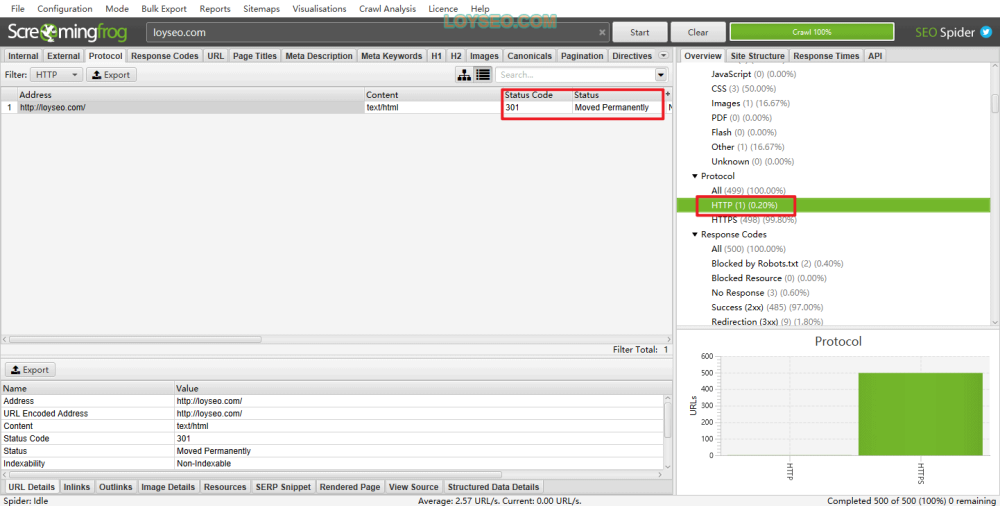
Task: Switch to the Images tab
Action: click(484, 56)
